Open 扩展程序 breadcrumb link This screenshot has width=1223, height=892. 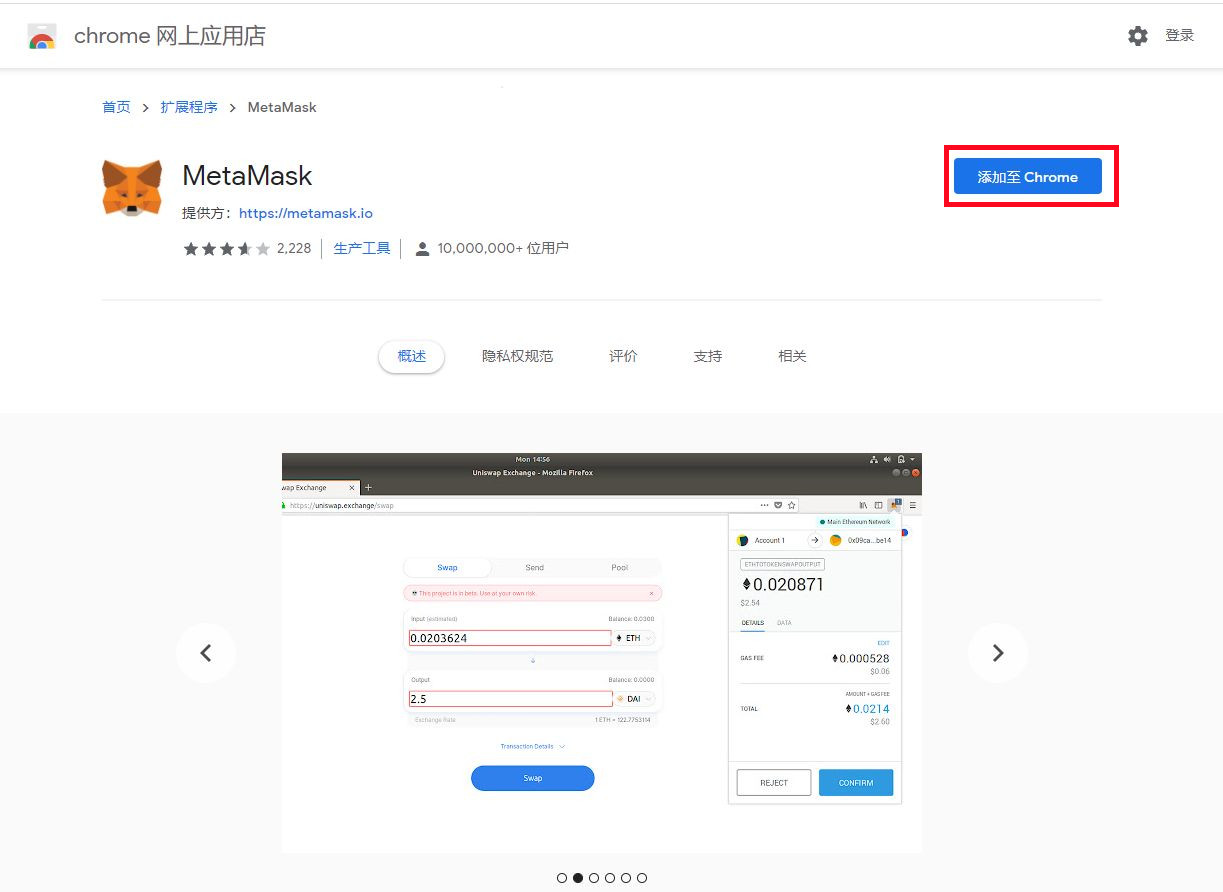click(x=189, y=107)
